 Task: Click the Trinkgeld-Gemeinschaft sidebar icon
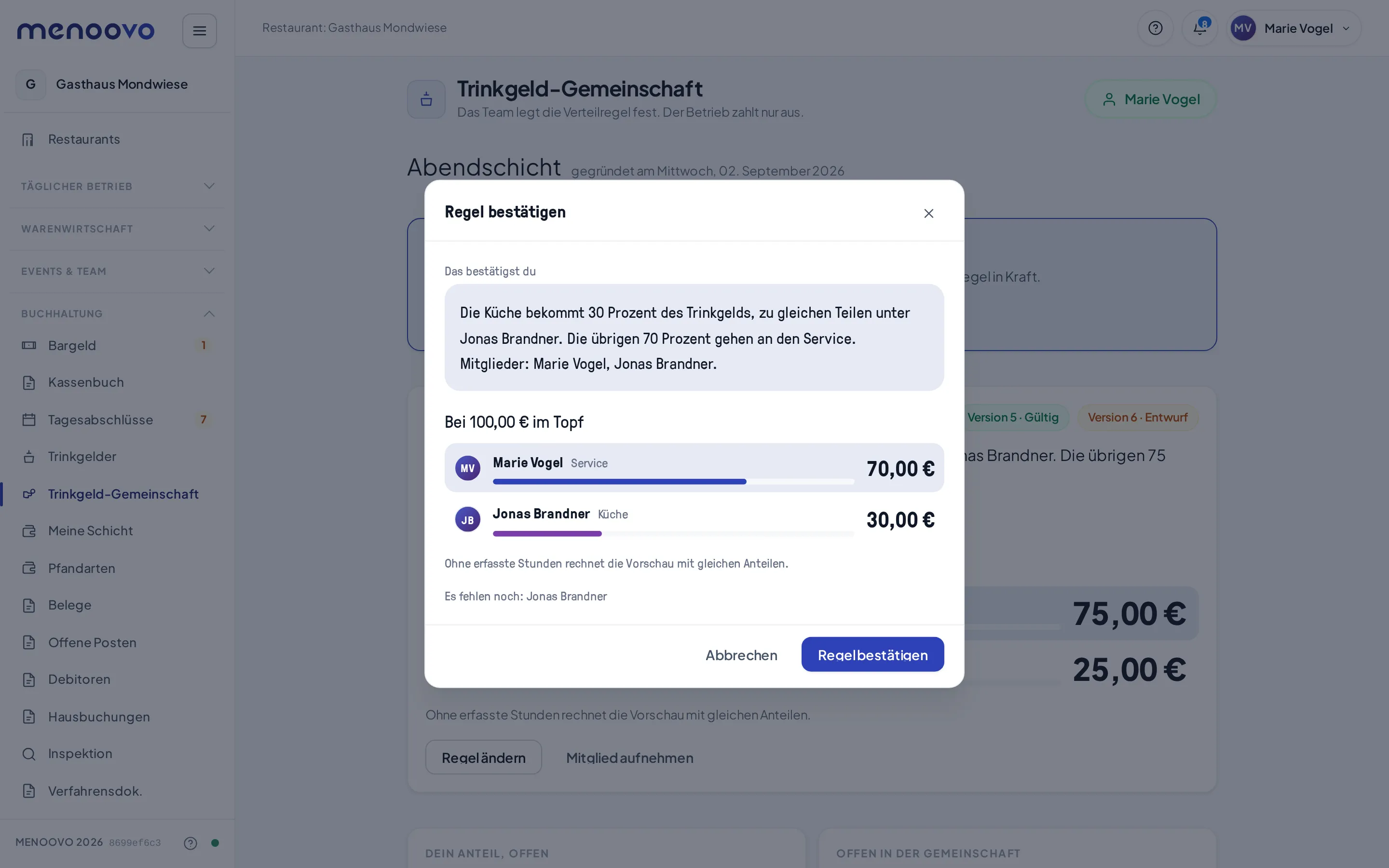click(x=29, y=494)
